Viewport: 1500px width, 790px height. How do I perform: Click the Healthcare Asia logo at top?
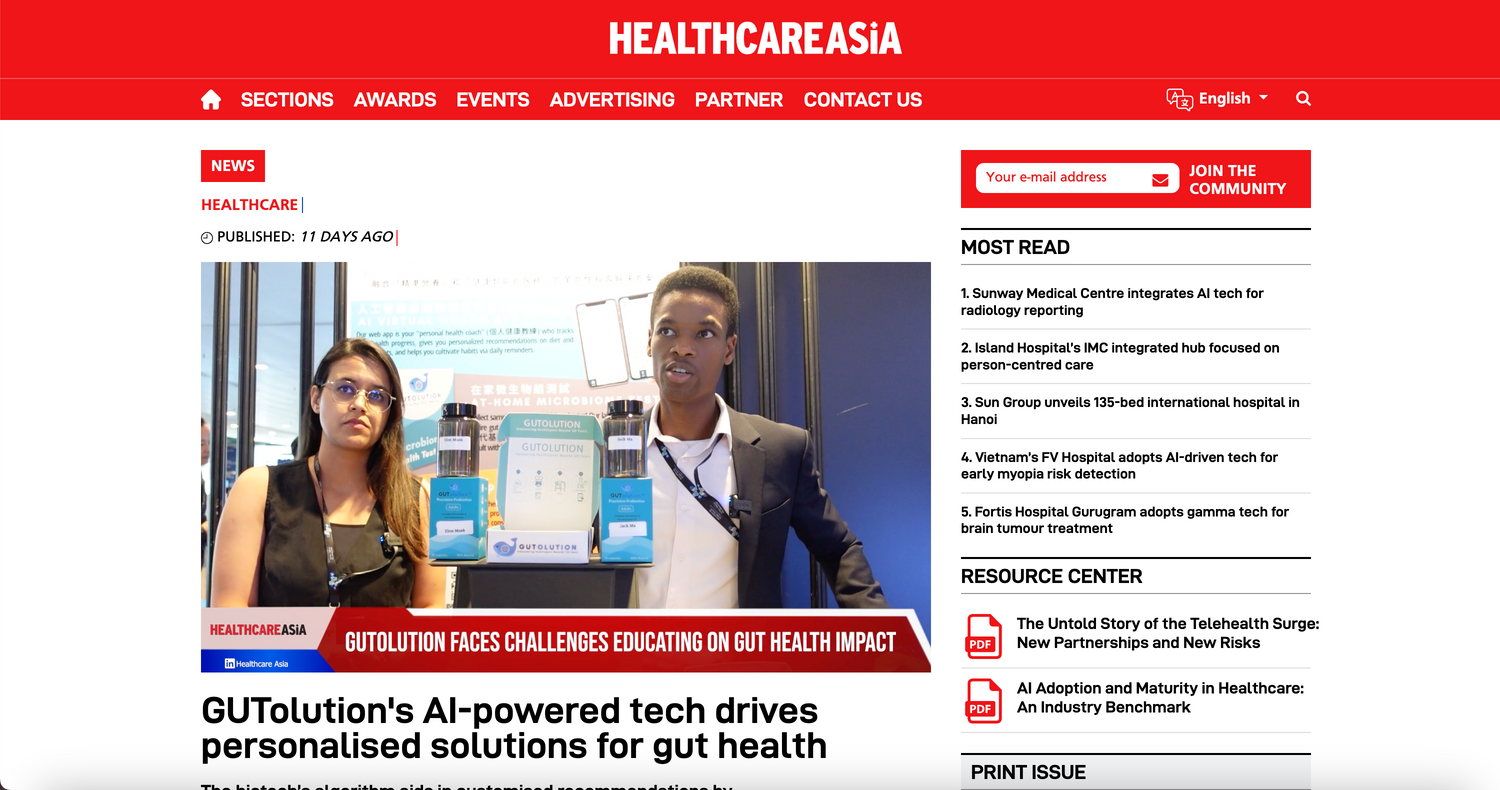(x=755, y=39)
